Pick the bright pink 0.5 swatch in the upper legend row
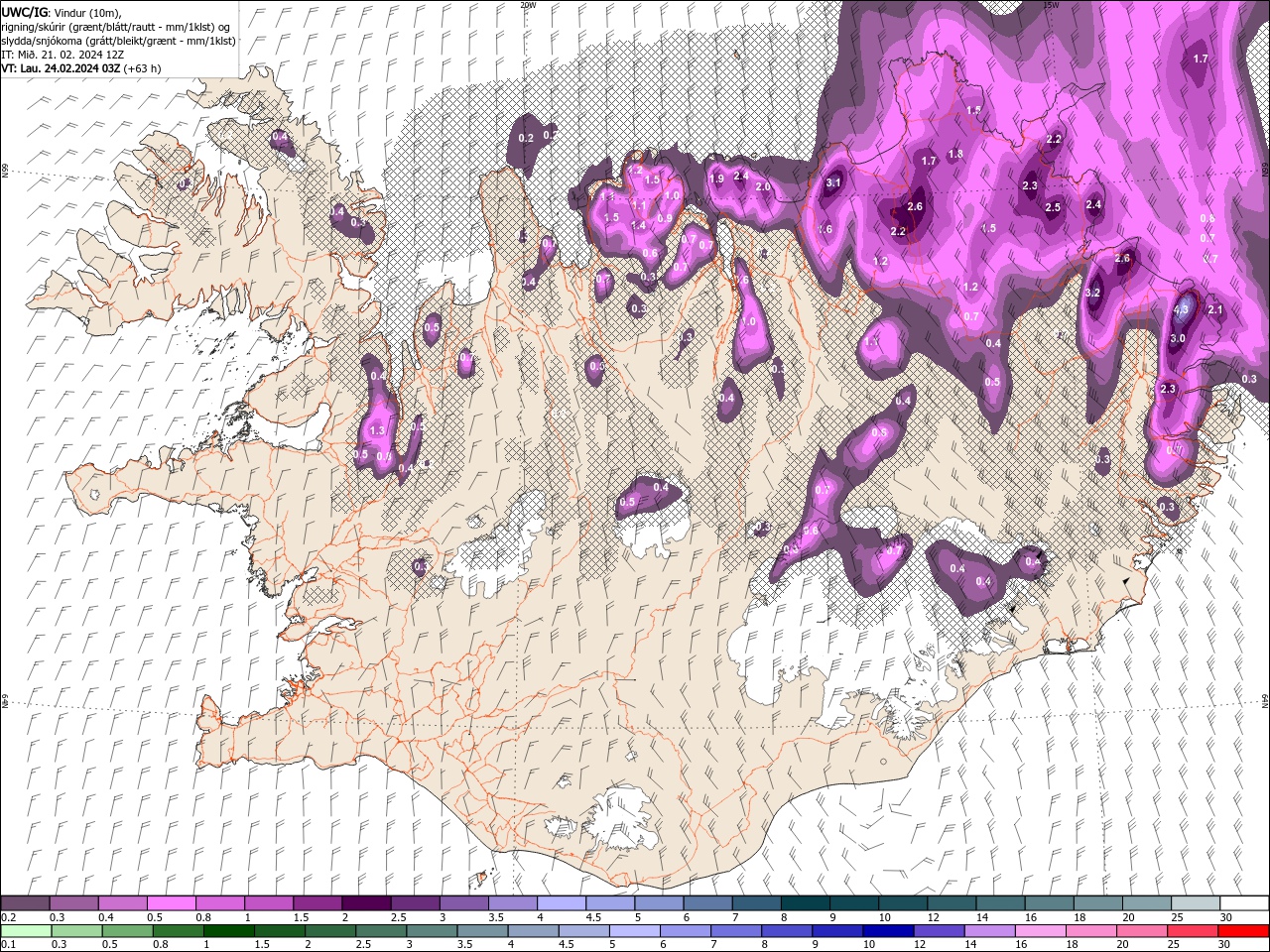1270x952 pixels. pyautogui.click(x=171, y=903)
